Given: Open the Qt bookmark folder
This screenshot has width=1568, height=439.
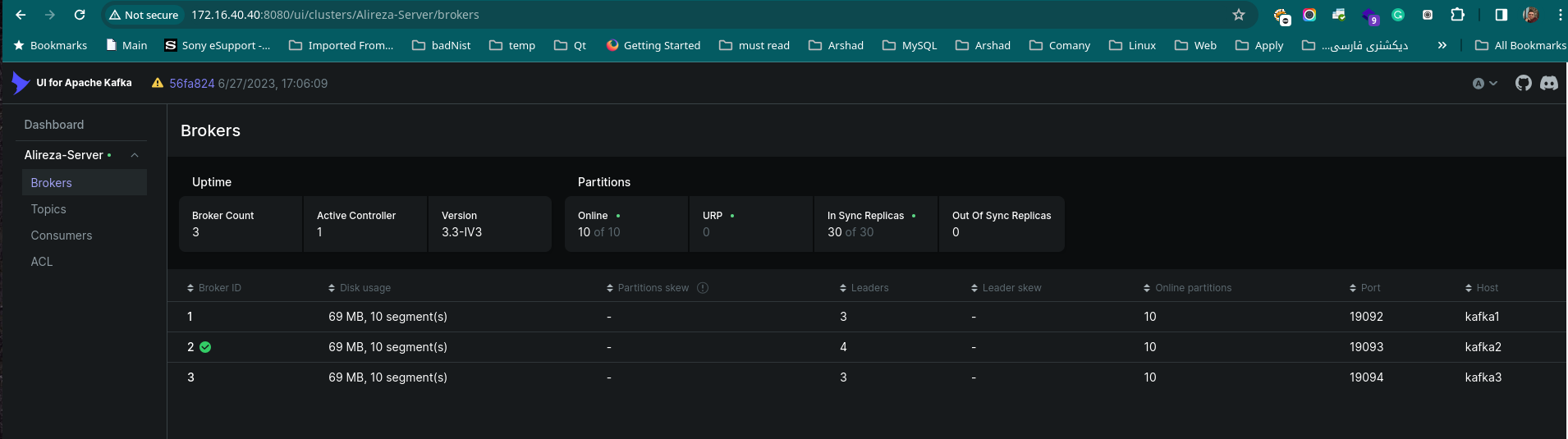Looking at the screenshot, I should pyautogui.click(x=571, y=45).
